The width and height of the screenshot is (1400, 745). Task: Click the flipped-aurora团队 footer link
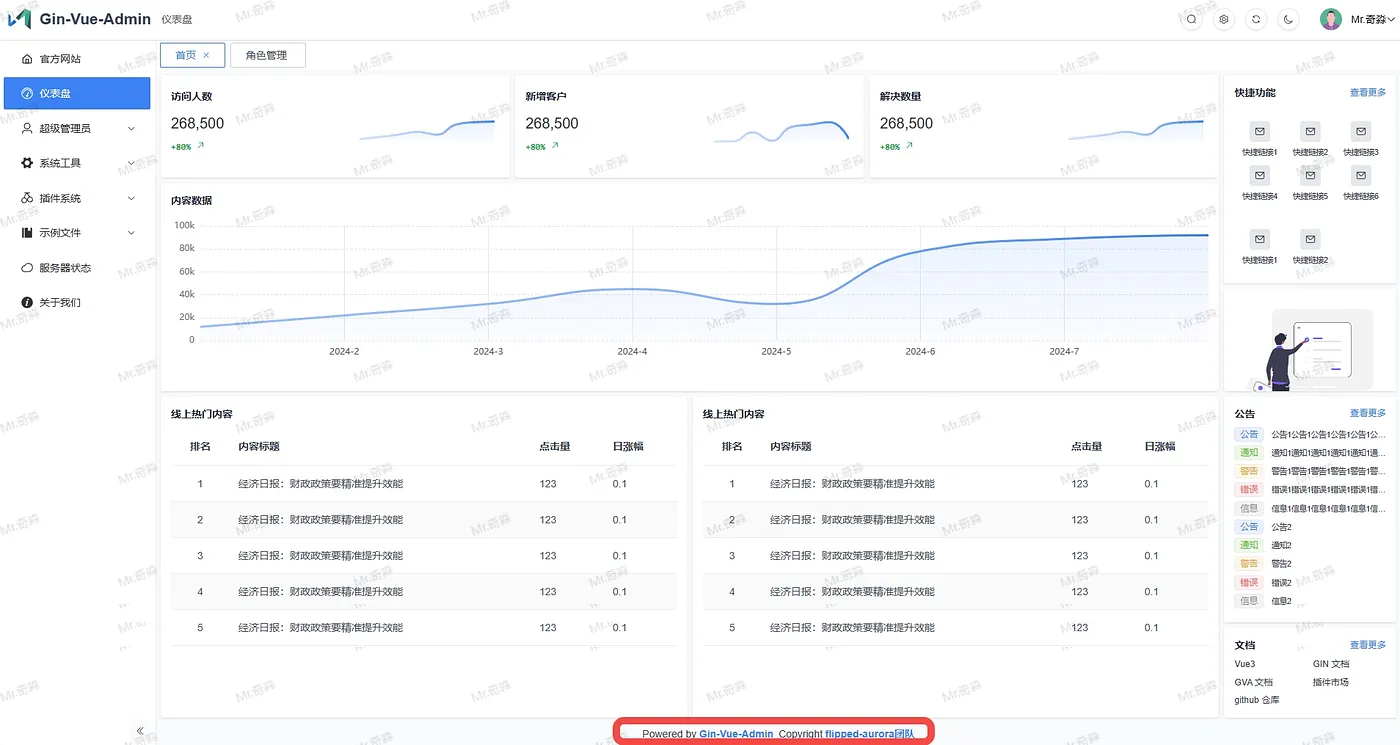pyautogui.click(x=870, y=734)
